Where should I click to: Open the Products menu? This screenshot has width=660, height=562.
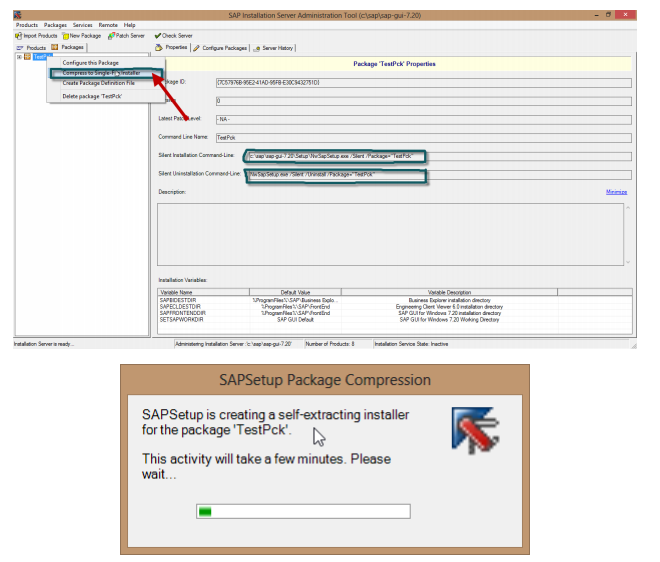[x=27, y=25]
